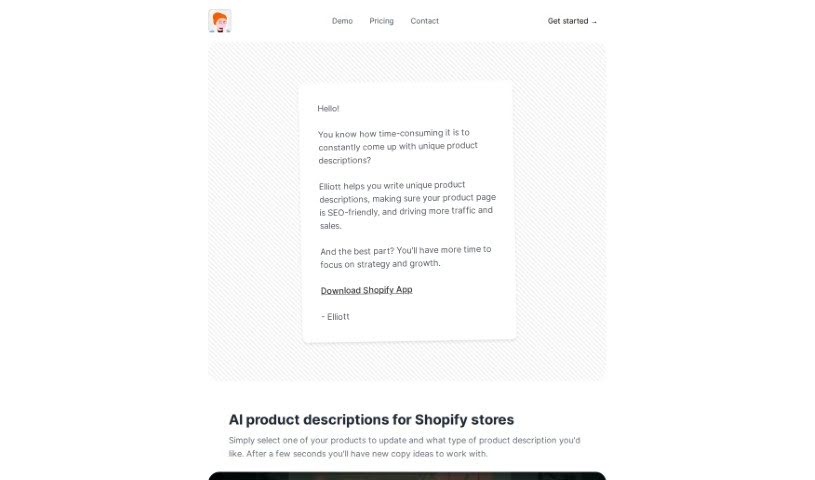Click the Get started link
The image size is (815, 480).
[568, 21]
